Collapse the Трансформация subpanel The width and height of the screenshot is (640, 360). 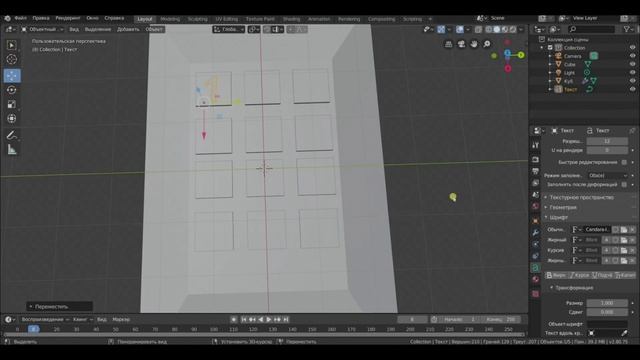[x=574, y=288]
